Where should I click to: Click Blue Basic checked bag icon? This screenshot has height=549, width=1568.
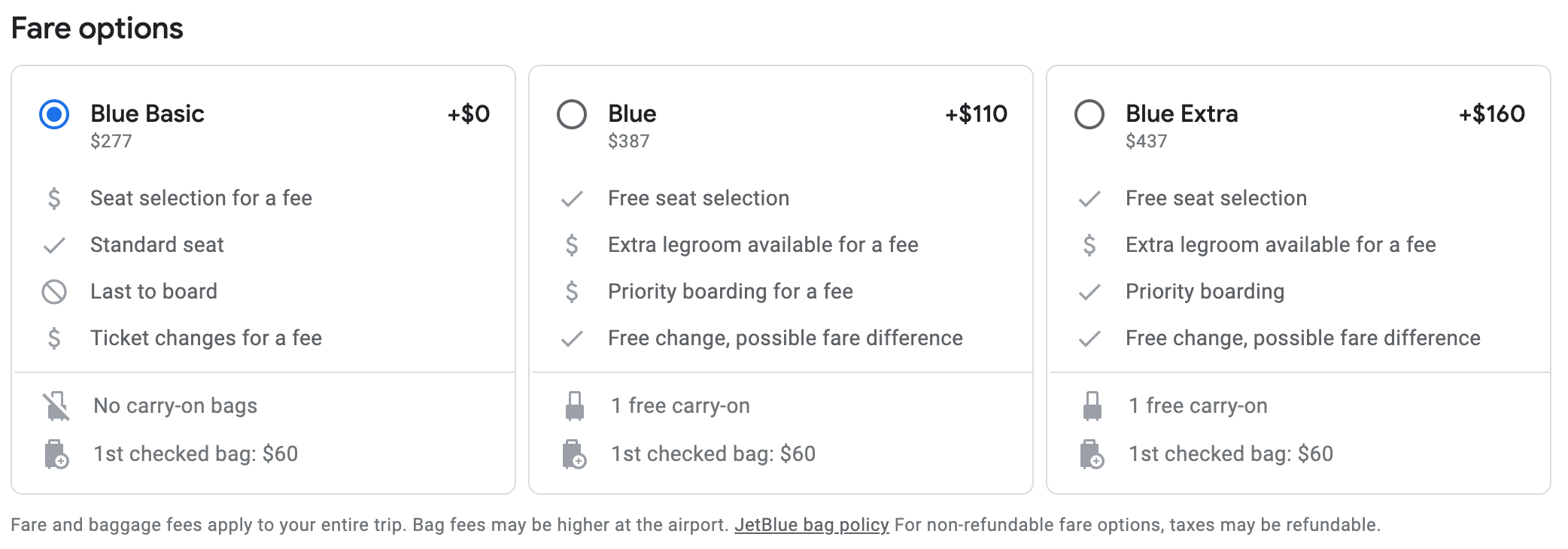56,454
